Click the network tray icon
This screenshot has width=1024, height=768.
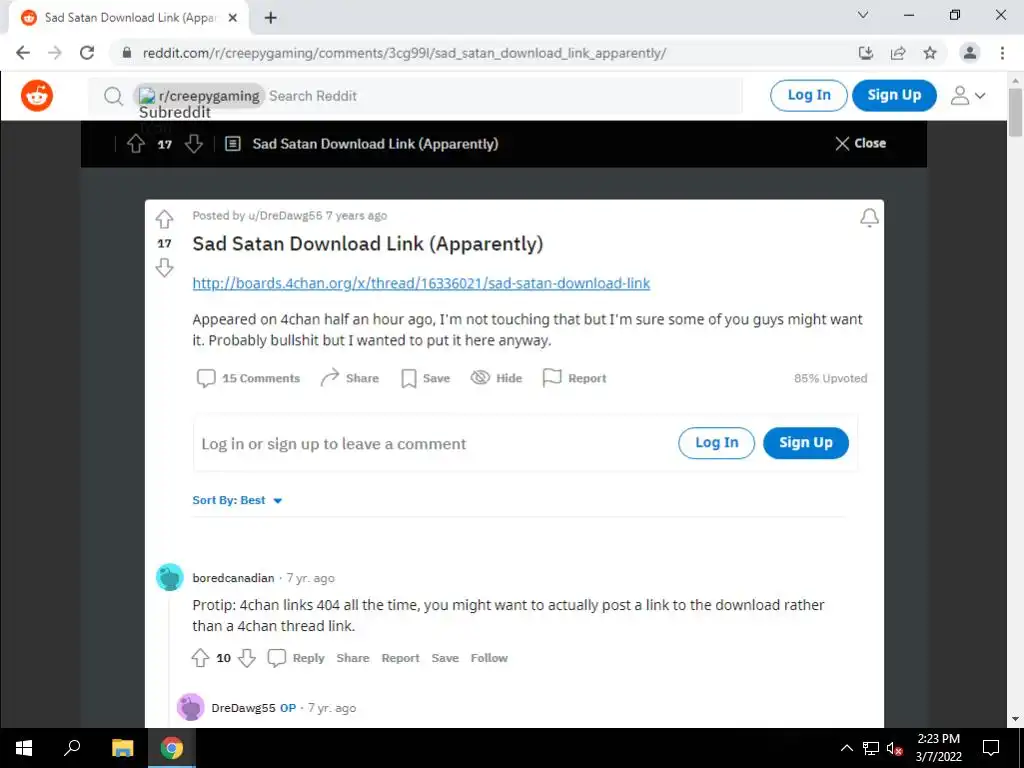[871, 748]
